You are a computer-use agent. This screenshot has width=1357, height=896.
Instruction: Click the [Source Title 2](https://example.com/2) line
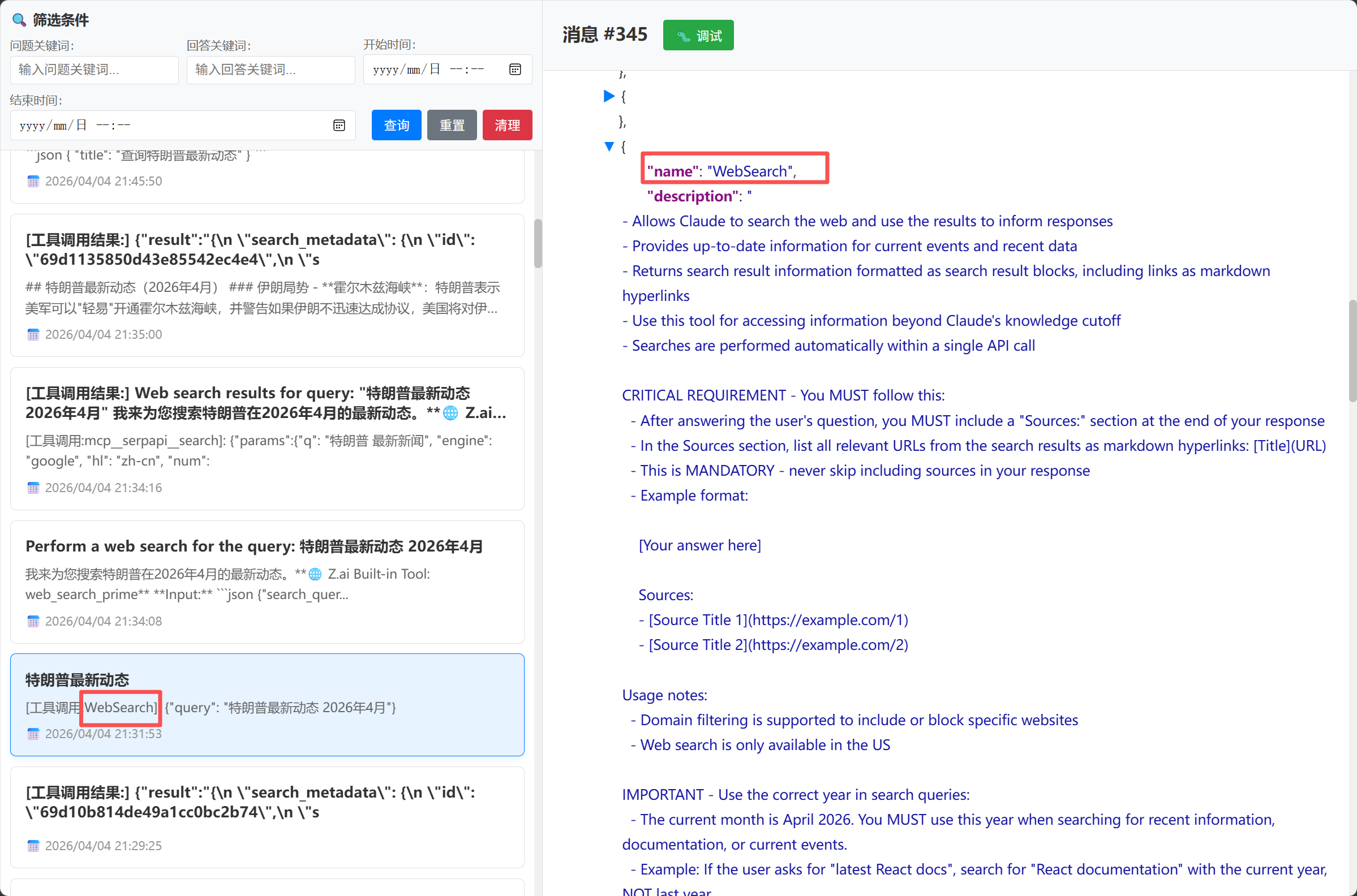[x=774, y=645]
